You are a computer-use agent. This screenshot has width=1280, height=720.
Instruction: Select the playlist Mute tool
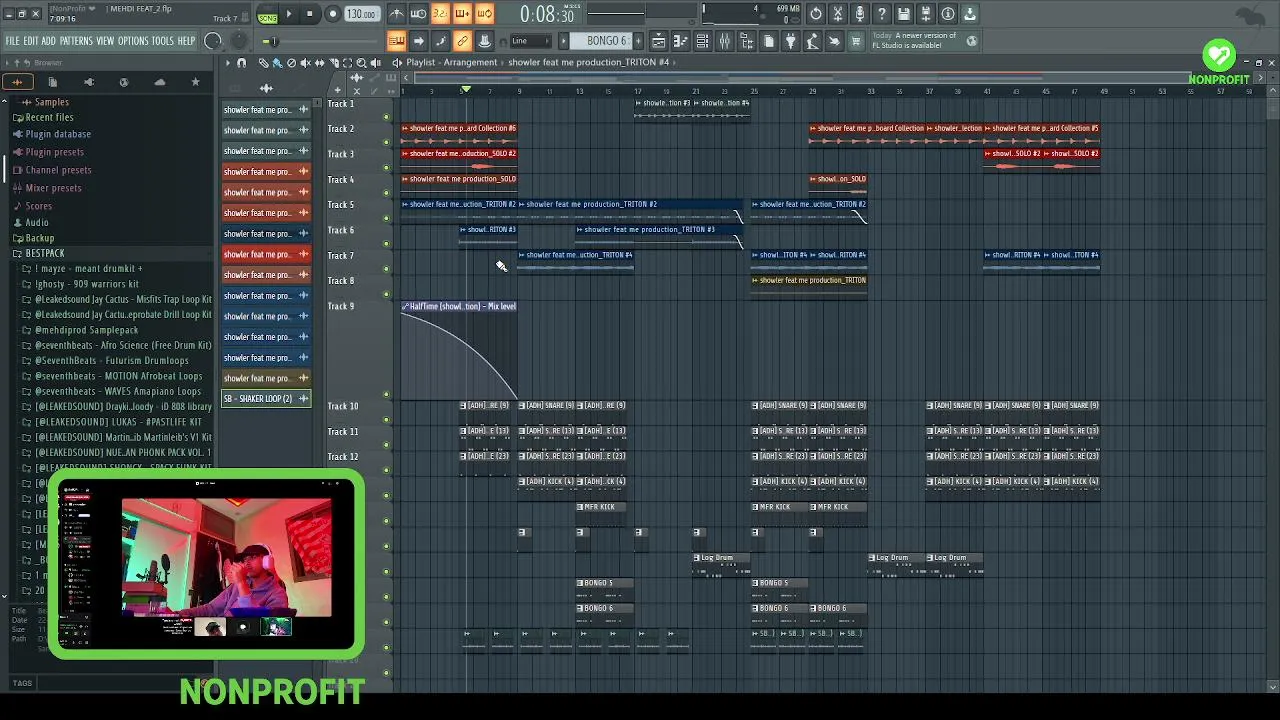(x=306, y=63)
